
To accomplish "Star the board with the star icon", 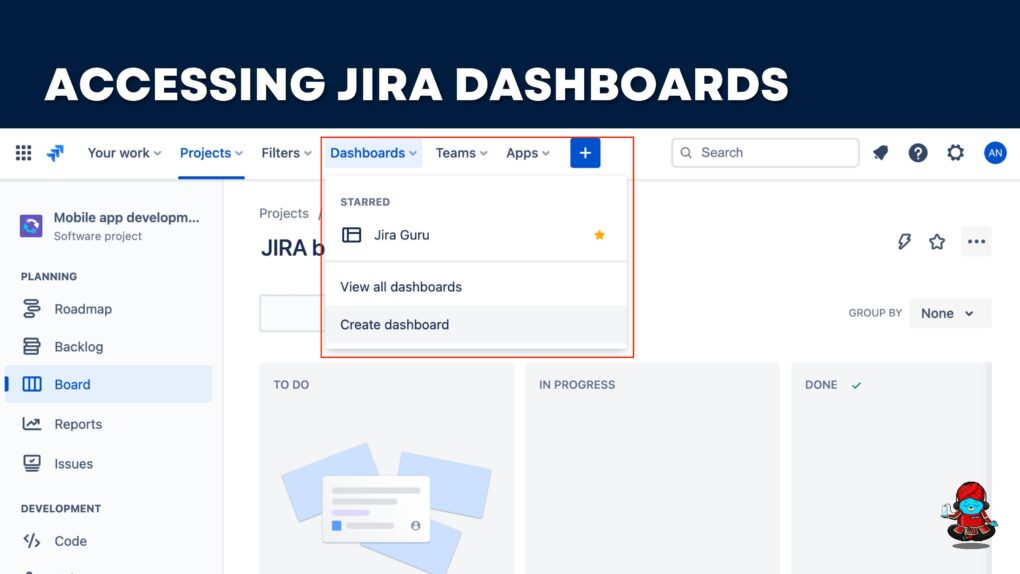I will tap(937, 241).
